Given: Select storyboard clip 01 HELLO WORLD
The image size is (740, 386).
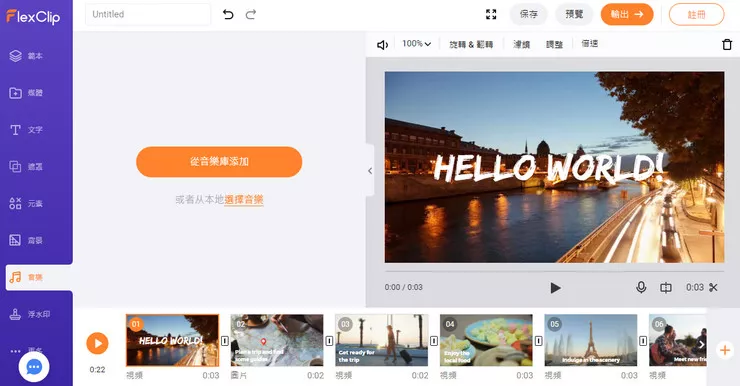Looking at the screenshot, I should click(173, 340).
